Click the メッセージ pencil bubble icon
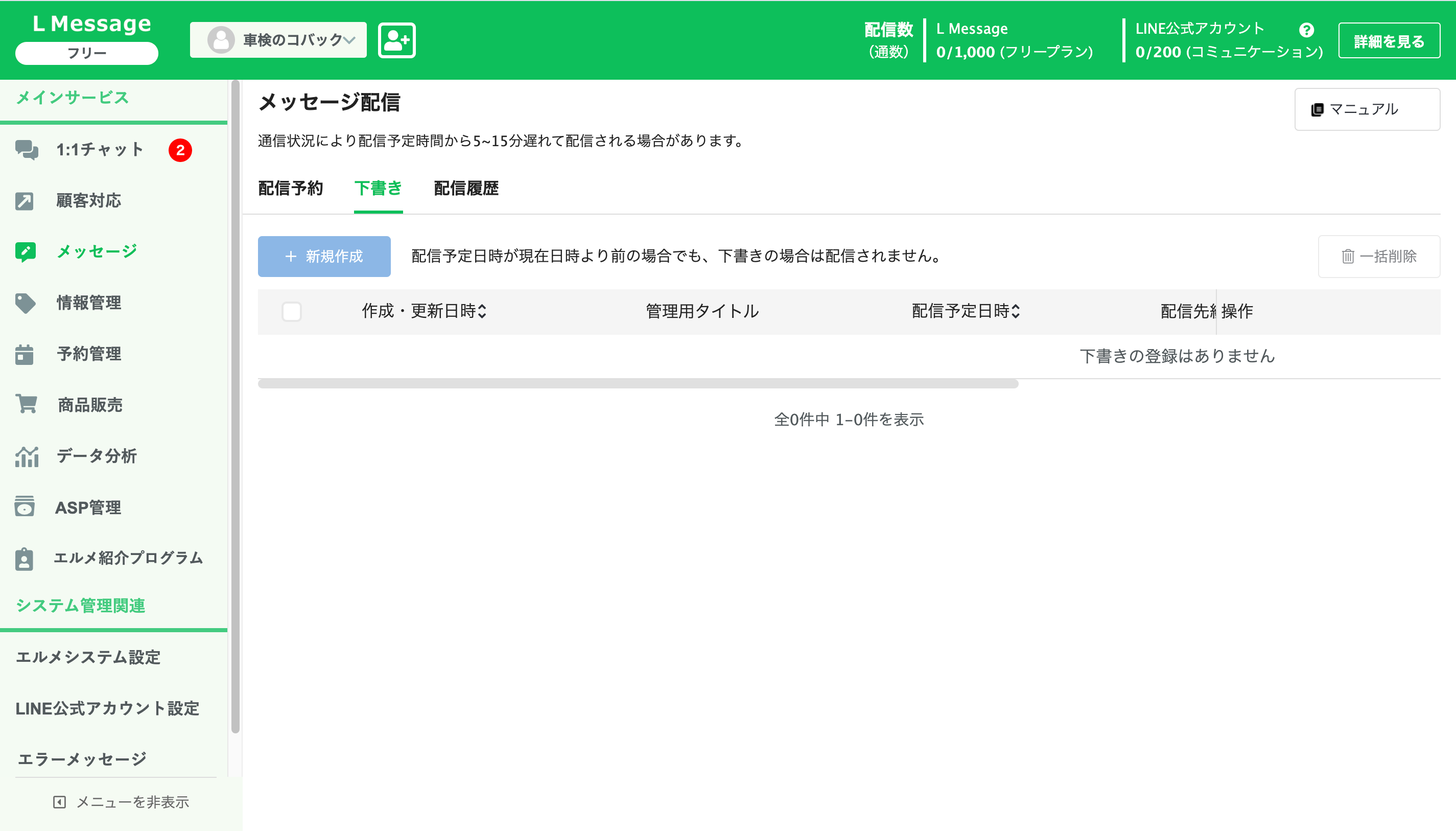 coord(26,251)
